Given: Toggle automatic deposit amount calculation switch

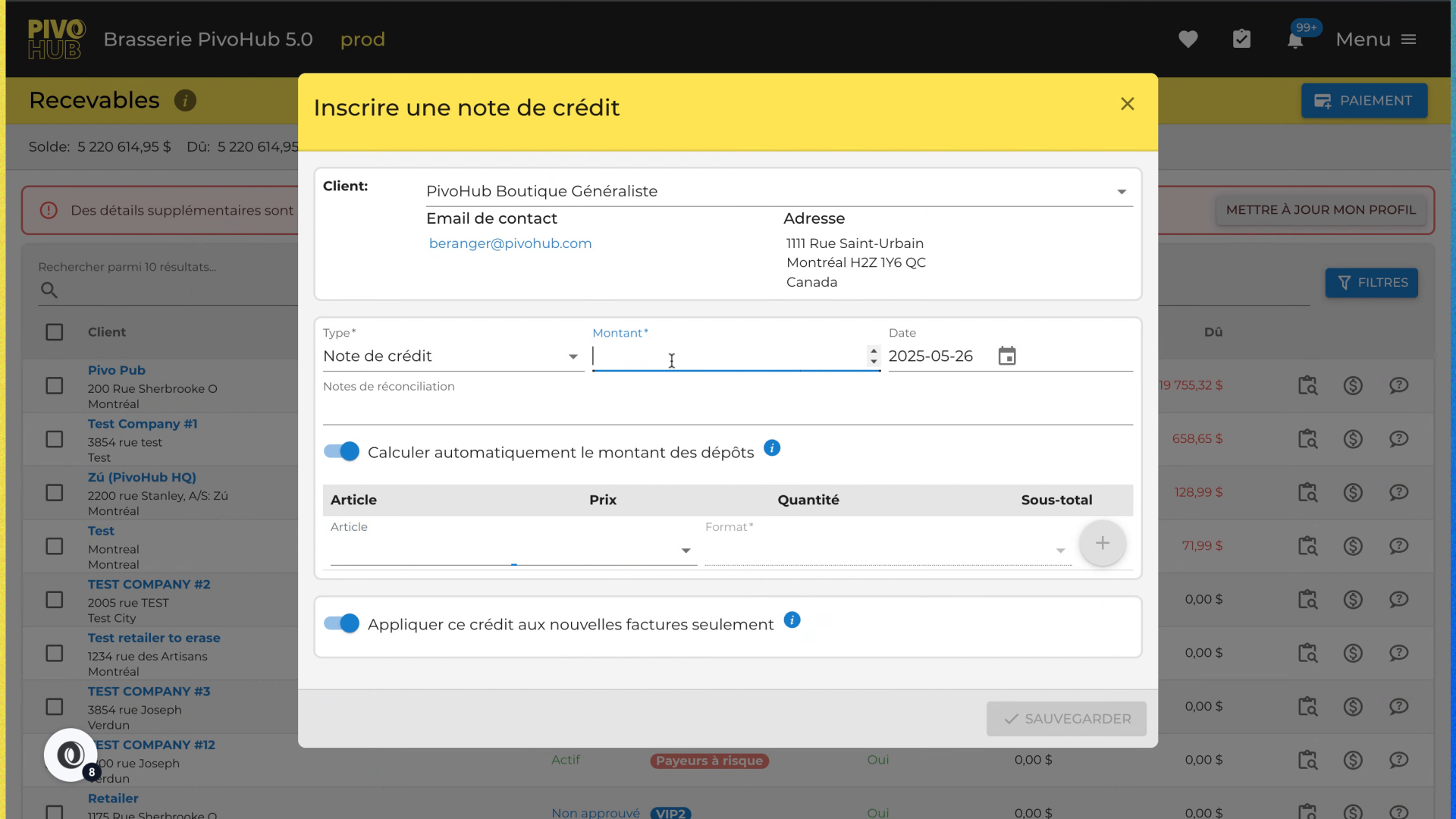Looking at the screenshot, I should [341, 452].
